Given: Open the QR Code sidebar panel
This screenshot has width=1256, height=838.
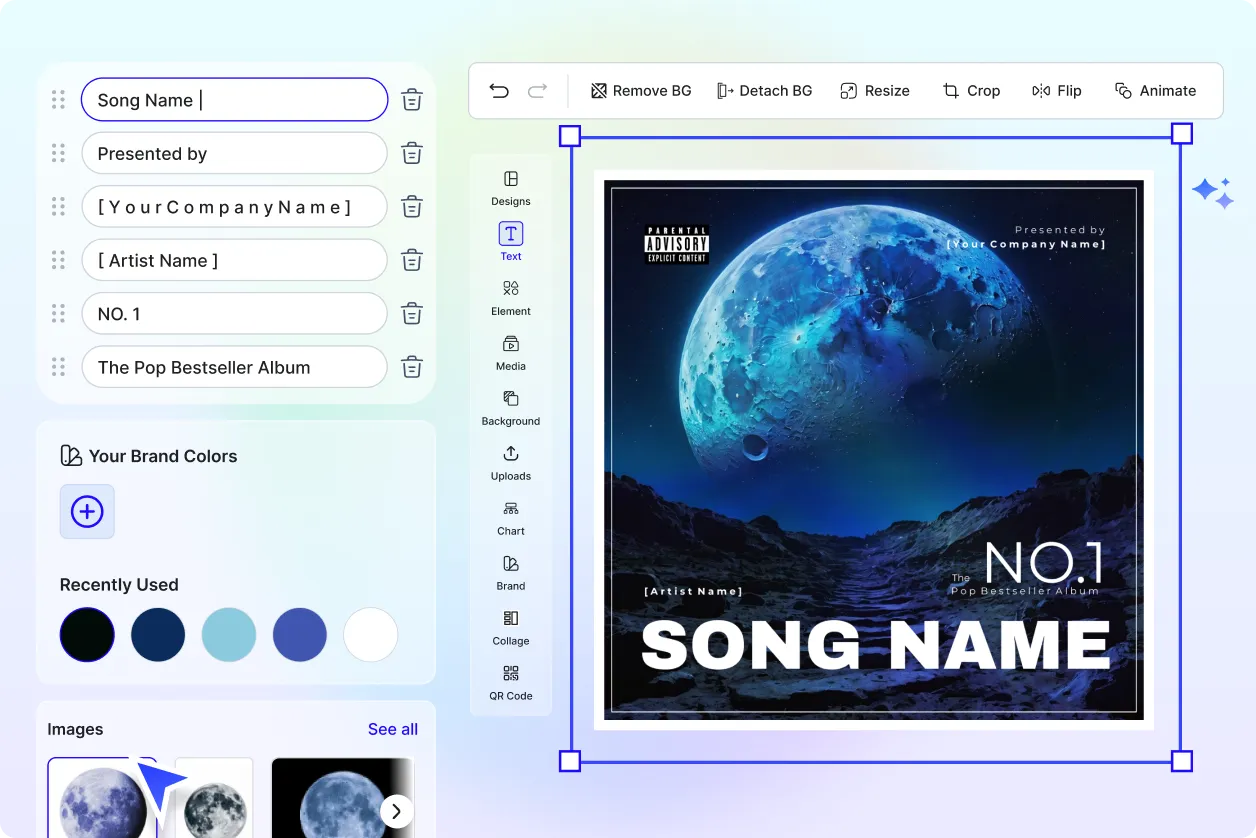Looking at the screenshot, I should pyautogui.click(x=511, y=683).
